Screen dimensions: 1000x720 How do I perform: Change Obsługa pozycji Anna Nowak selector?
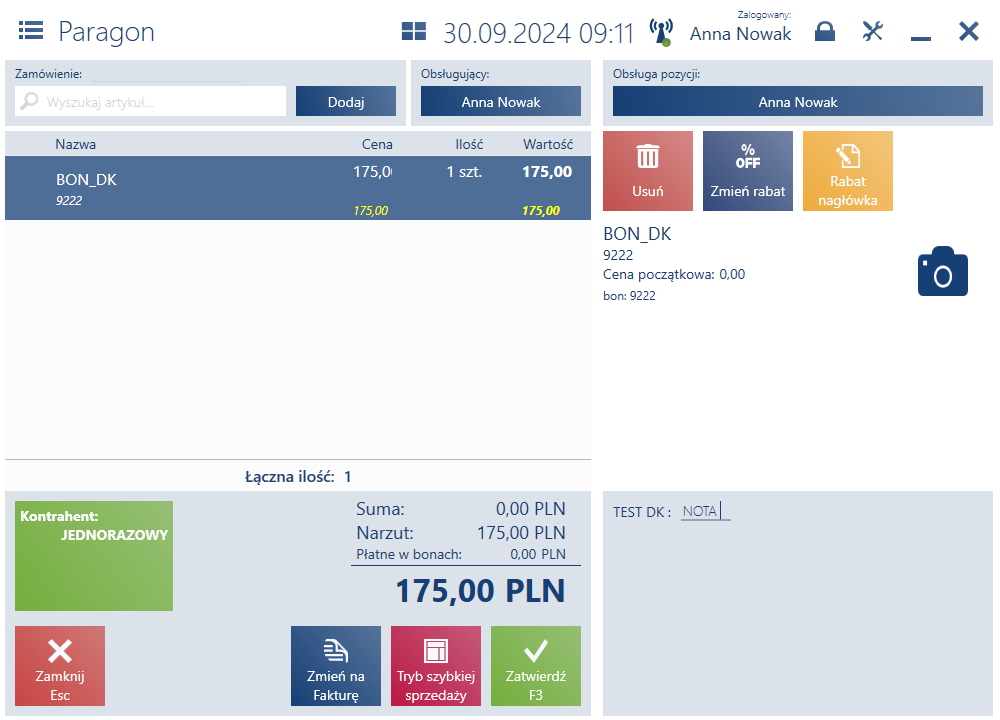click(797, 101)
